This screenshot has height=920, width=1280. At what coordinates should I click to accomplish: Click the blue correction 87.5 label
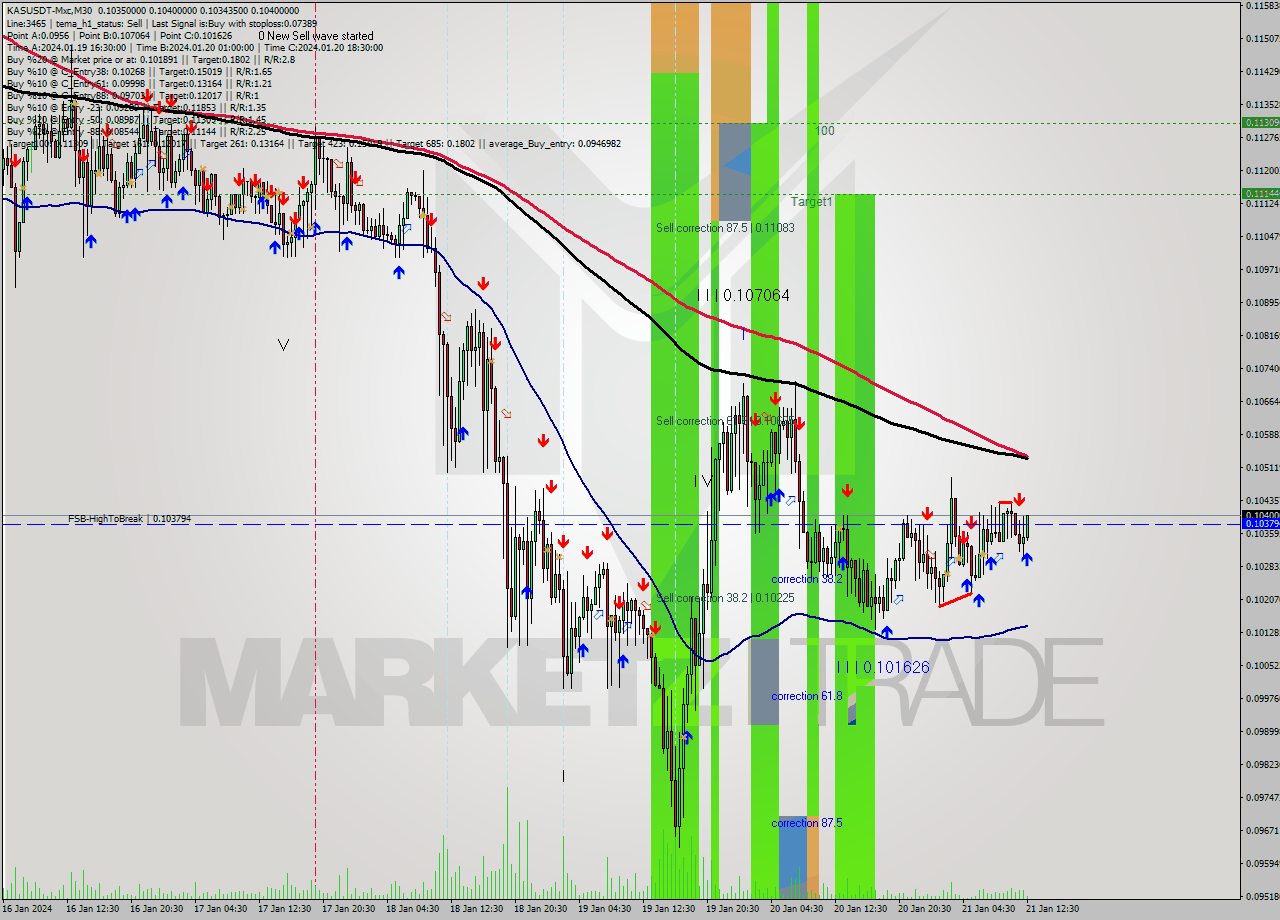click(x=806, y=823)
